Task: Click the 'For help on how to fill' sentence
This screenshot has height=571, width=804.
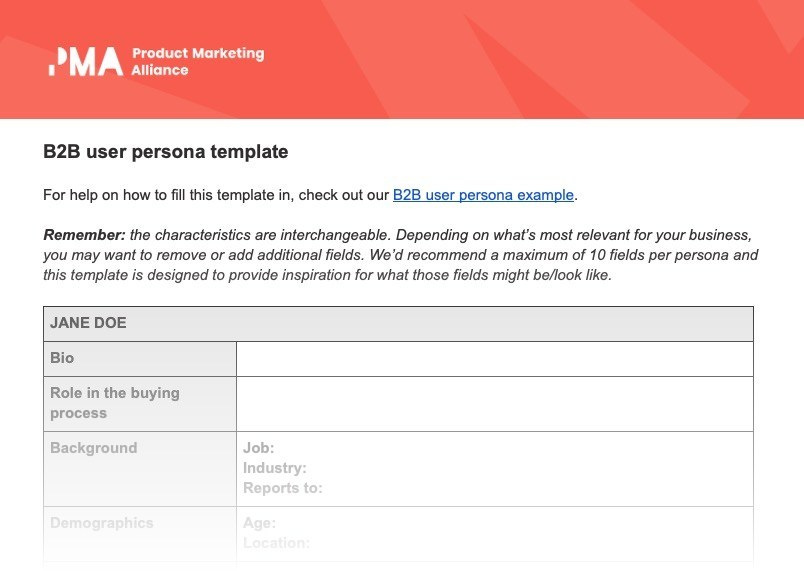Action: click(x=310, y=195)
